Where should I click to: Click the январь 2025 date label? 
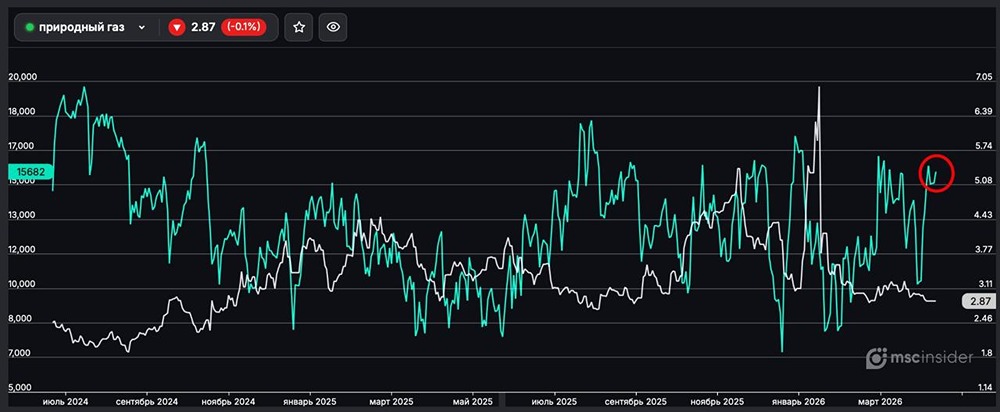coord(308,401)
